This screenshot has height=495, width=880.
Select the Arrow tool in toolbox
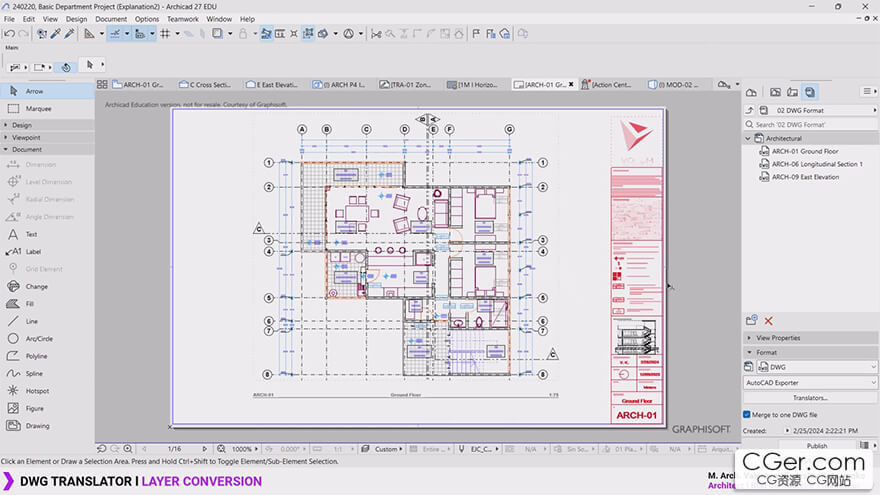tap(47, 91)
